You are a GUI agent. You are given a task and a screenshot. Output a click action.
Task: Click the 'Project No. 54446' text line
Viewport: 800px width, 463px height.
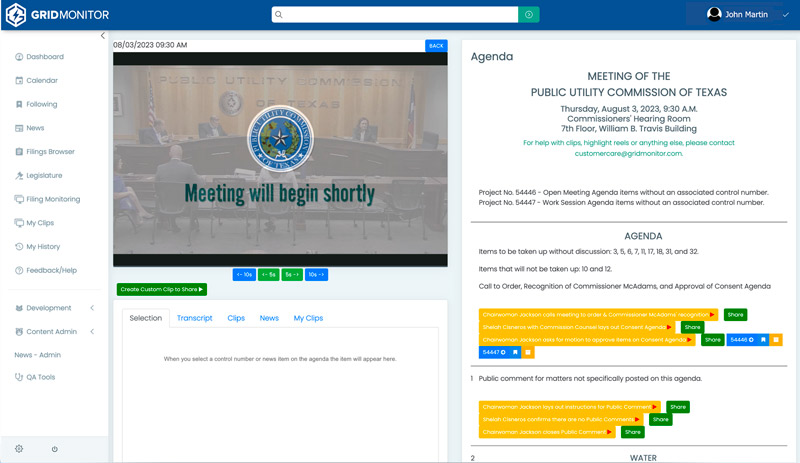point(623,192)
